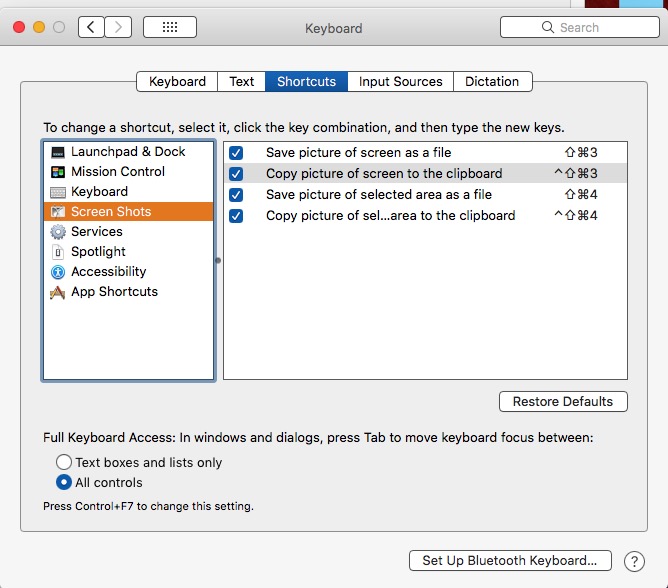Viewport: 668px width, 588px height.
Task: Click the ⇧⌘3 key combination
Action: pos(581,153)
